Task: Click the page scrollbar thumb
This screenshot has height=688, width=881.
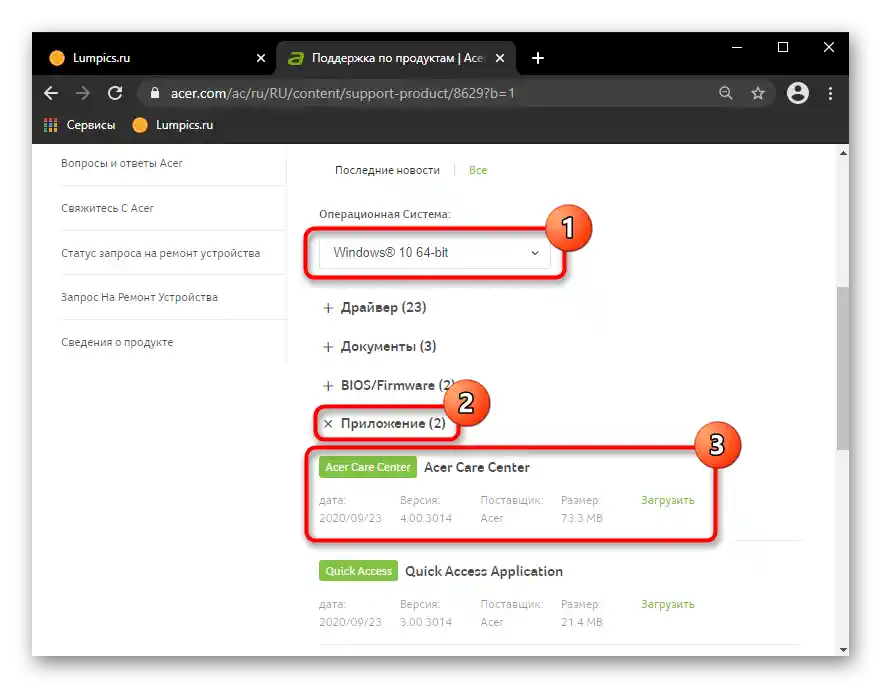Action: tap(843, 368)
